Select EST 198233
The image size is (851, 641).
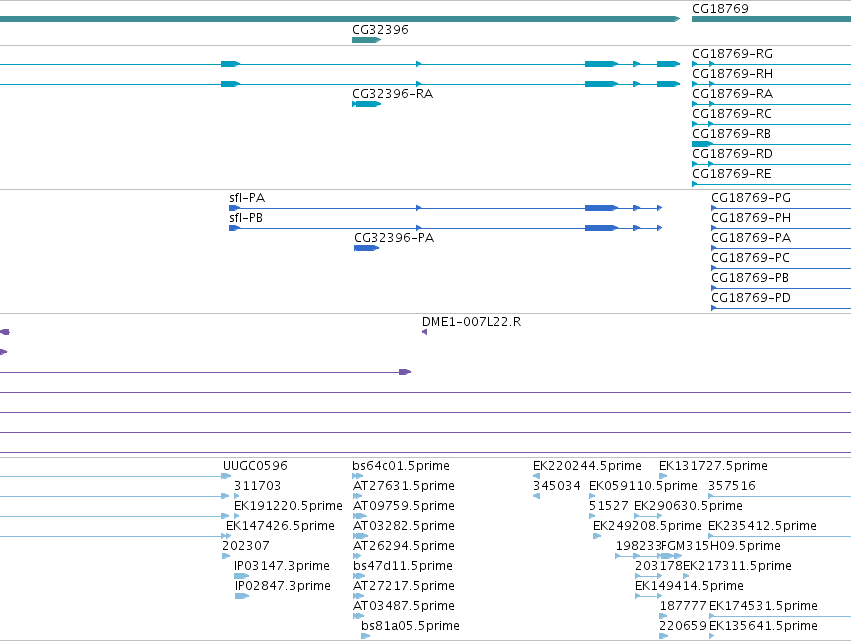tap(639, 546)
